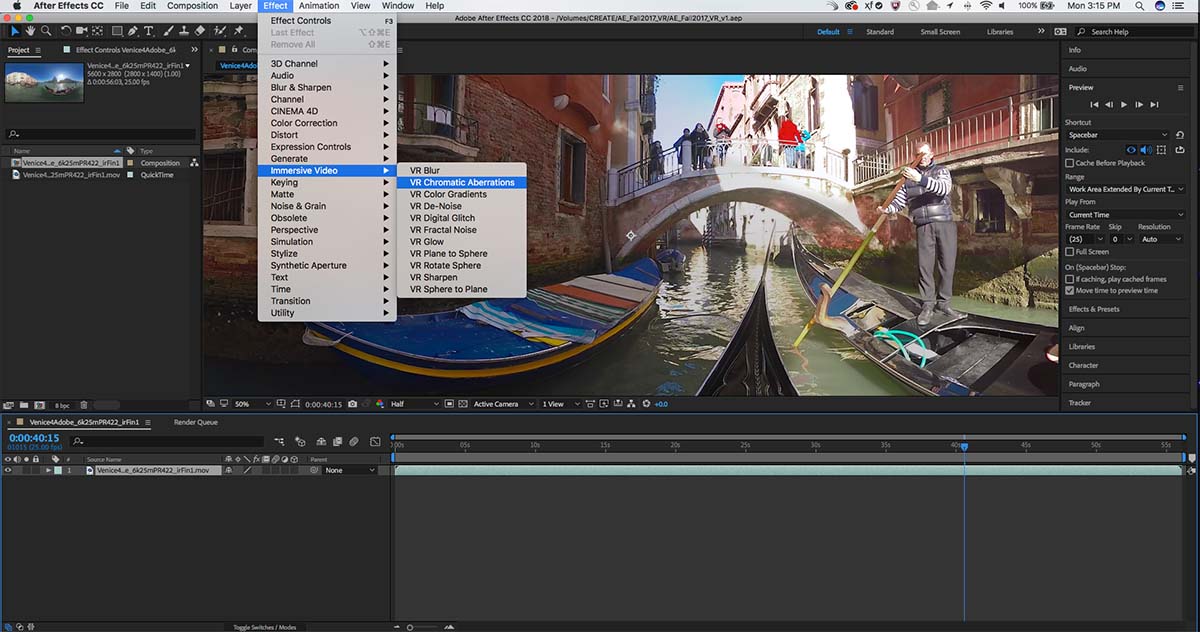Uncheck Move time to preview time
The image size is (1200, 632).
click(x=1070, y=291)
